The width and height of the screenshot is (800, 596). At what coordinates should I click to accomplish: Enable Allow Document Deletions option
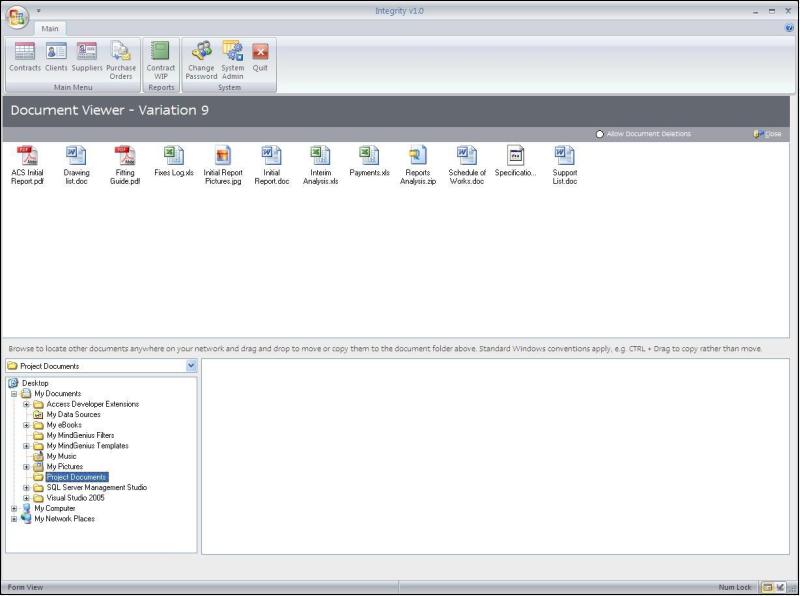599,134
